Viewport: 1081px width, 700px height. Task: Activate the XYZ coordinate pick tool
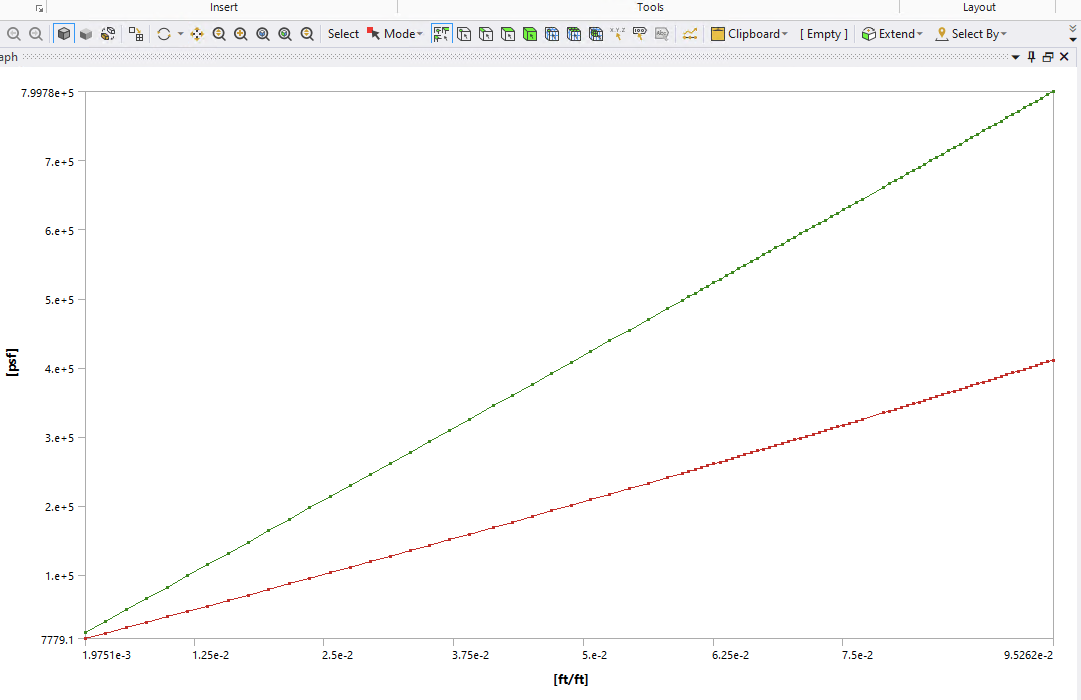click(x=618, y=34)
